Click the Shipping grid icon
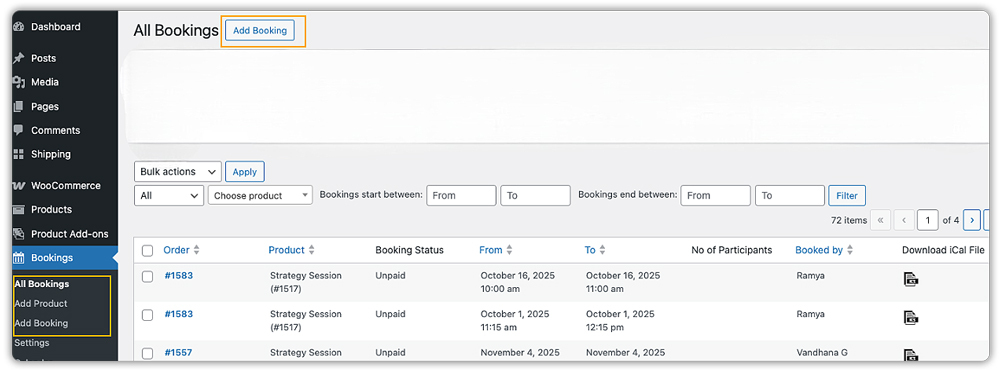Viewport: 1000px width, 370px height. [x=18, y=154]
